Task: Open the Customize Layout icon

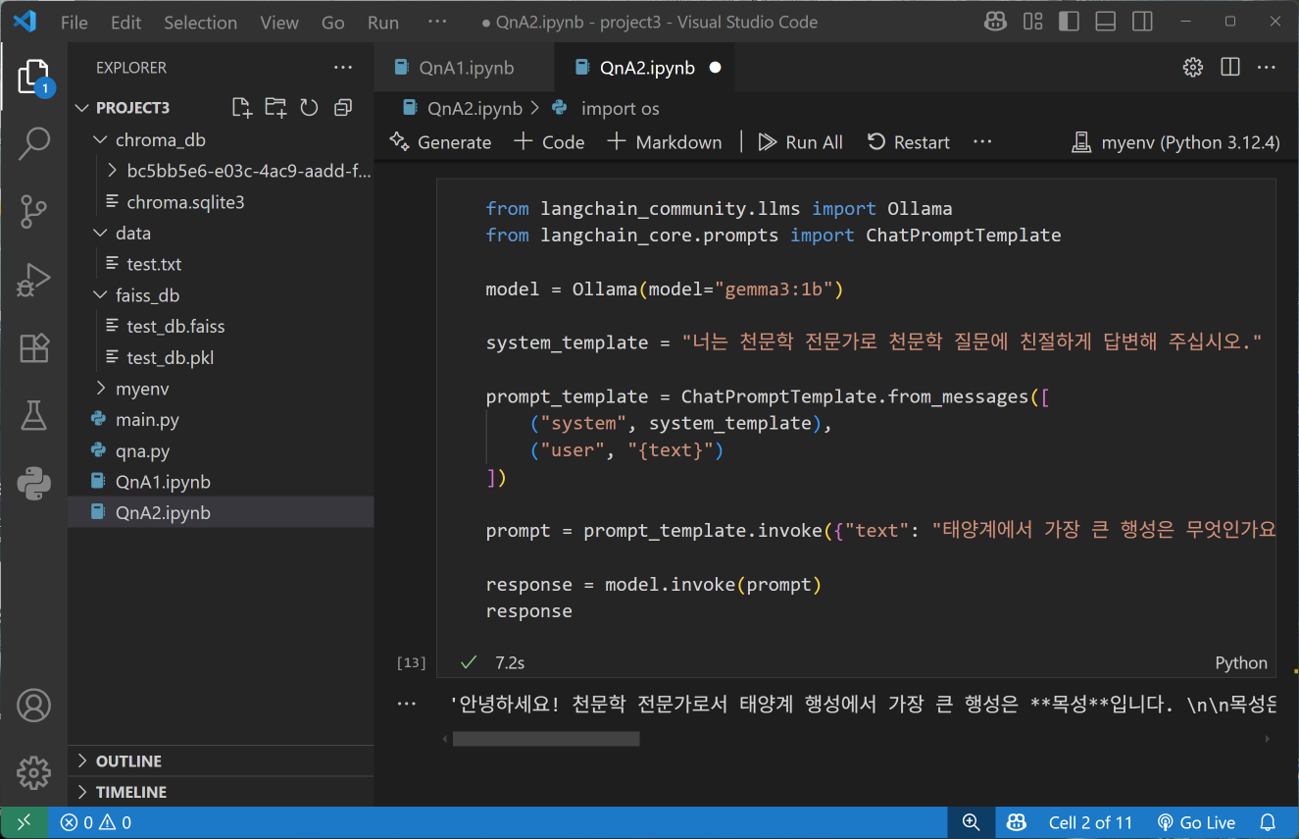Action: (x=1032, y=21)
